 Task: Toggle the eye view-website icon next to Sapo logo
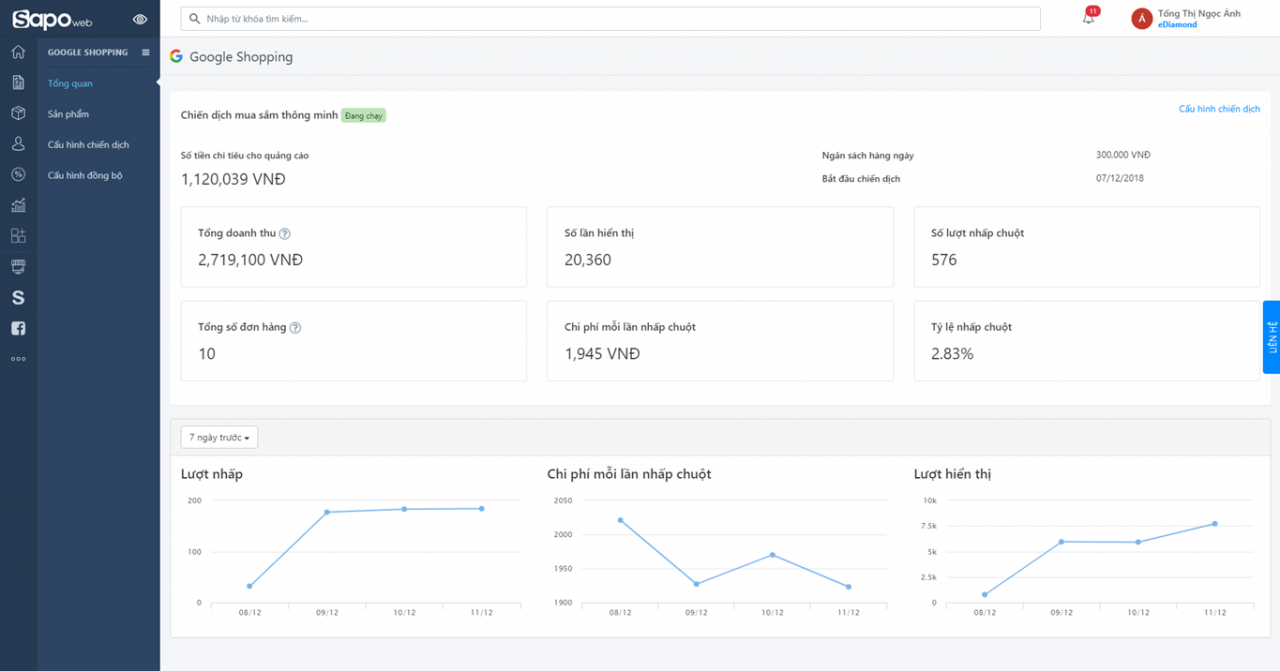[139, 19]
